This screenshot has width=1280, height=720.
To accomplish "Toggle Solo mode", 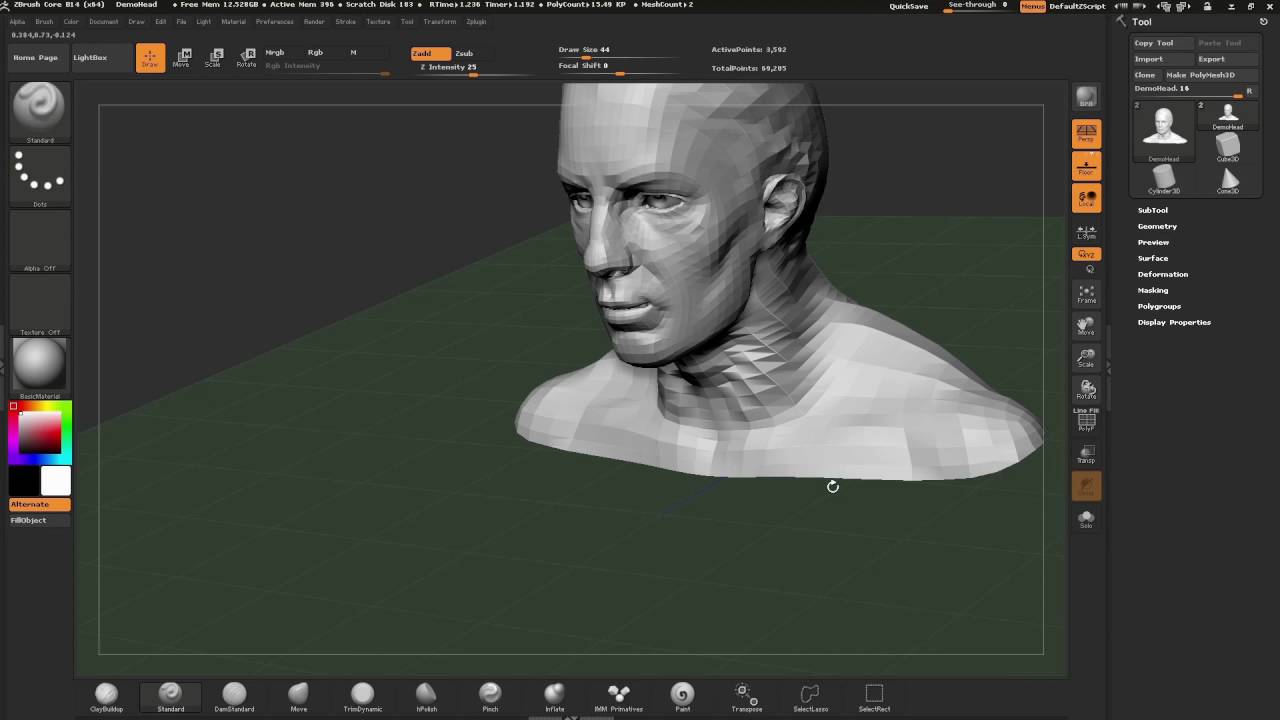I will pyautogui.click(x=1086, y=518).
